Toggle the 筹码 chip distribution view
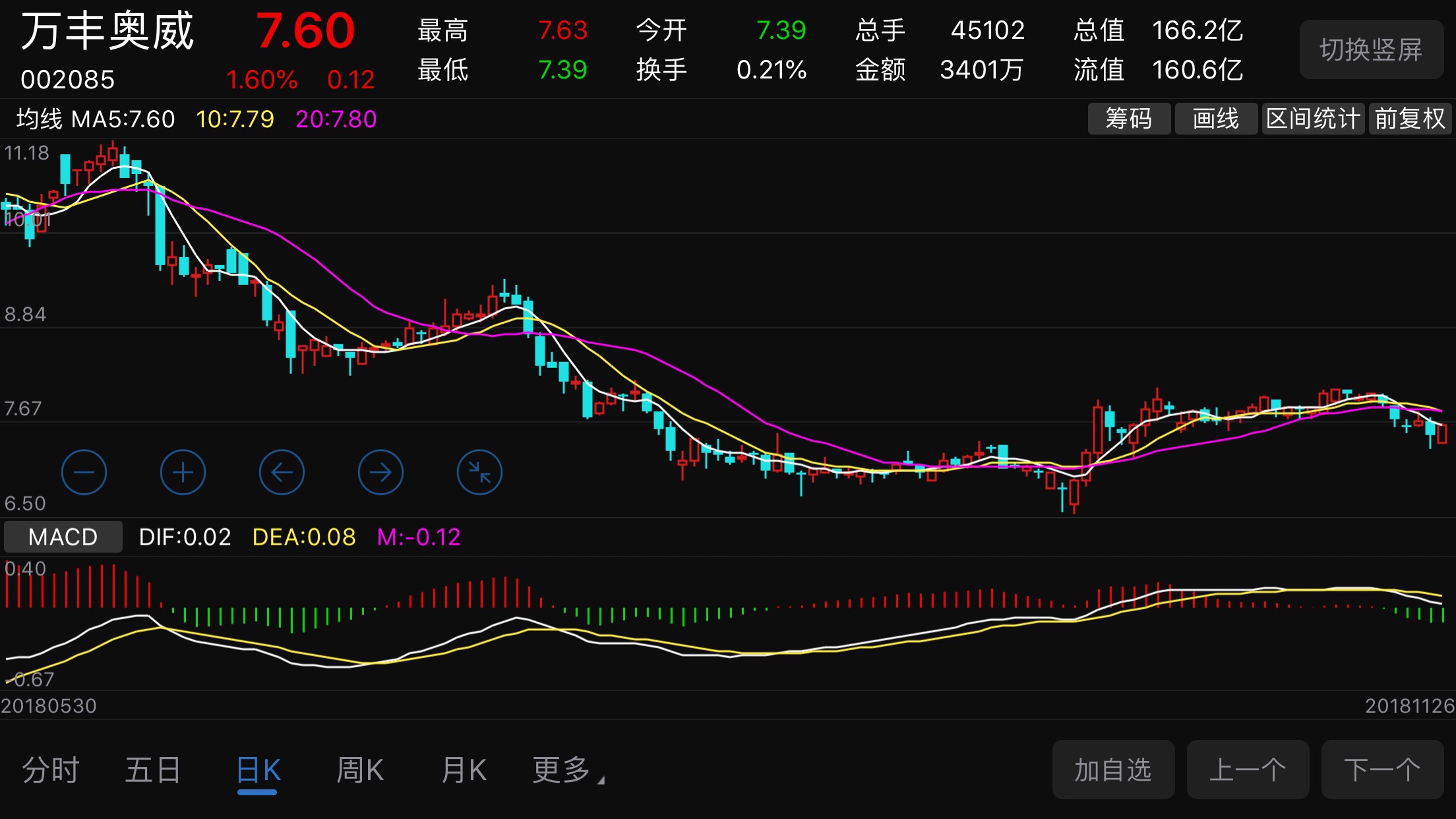This screenshot has height=819, width=1456. tap(1129, 119)
